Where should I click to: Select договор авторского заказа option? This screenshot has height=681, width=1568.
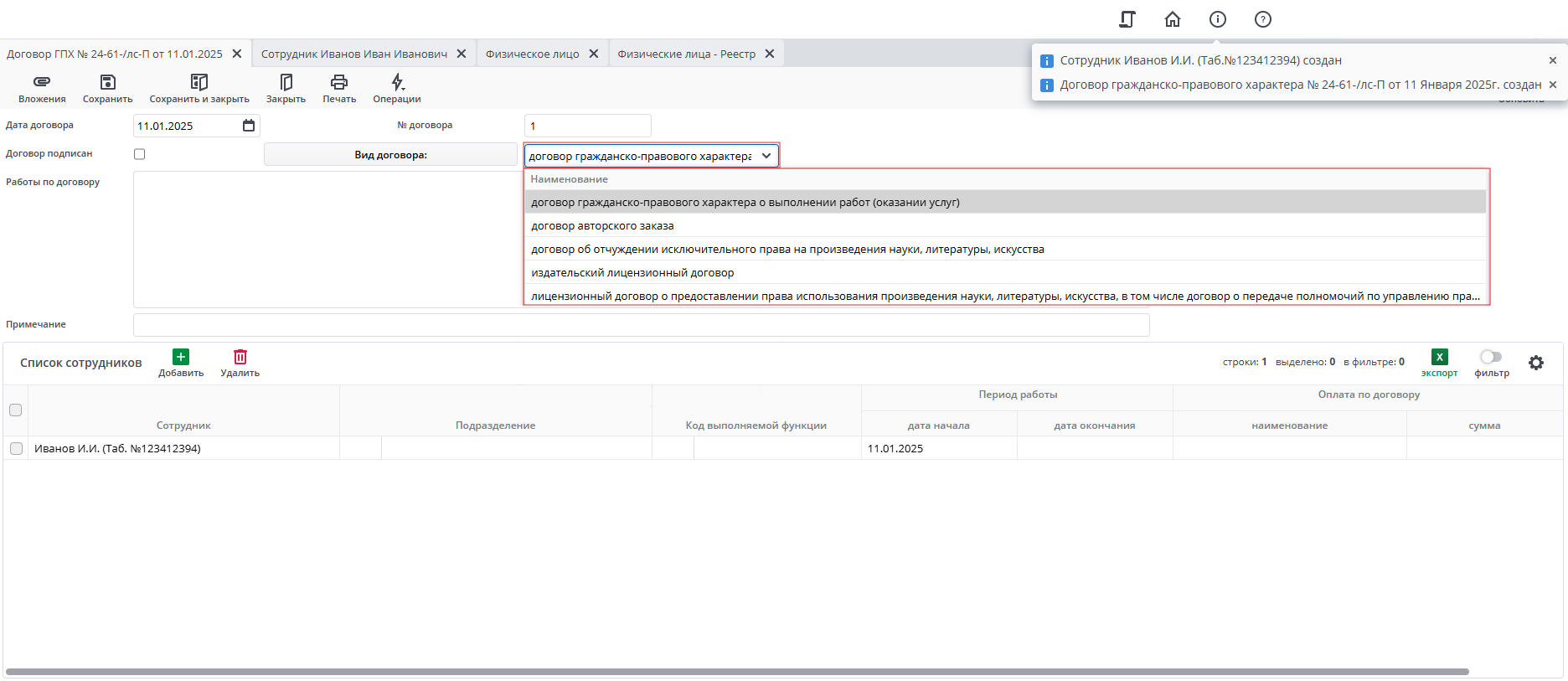[x=602, y=226]
